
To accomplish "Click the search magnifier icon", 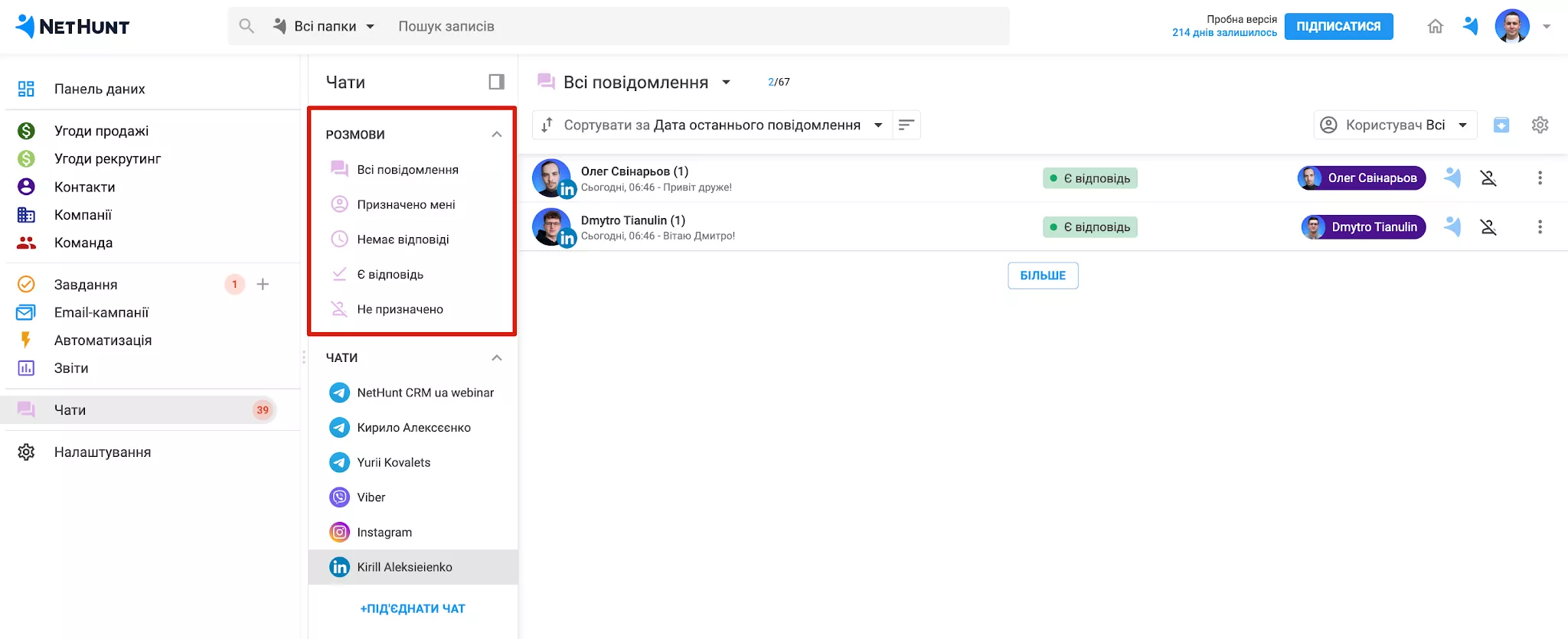I will point(247,26).
